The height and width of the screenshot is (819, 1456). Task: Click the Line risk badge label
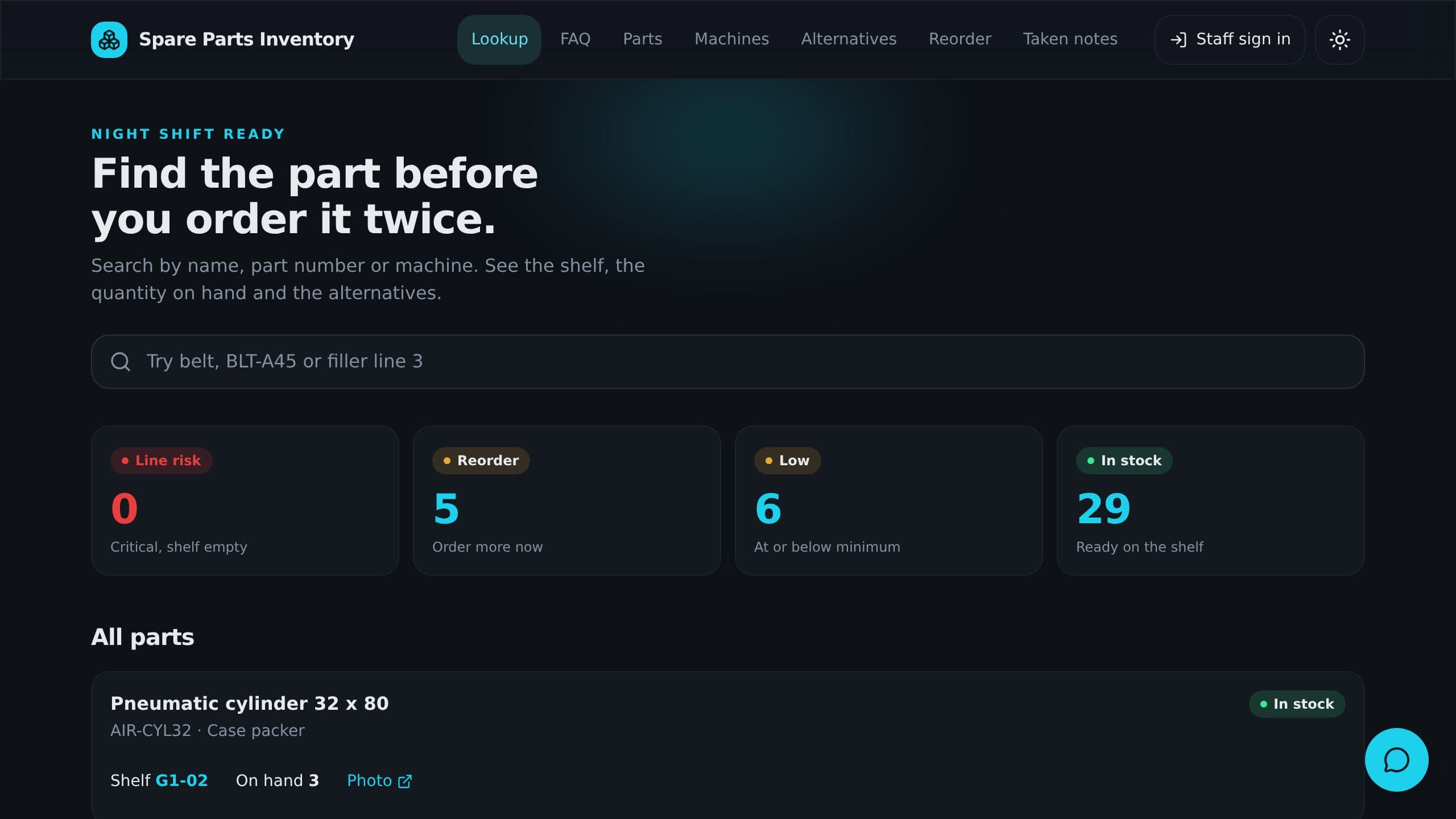click(162, 461)
